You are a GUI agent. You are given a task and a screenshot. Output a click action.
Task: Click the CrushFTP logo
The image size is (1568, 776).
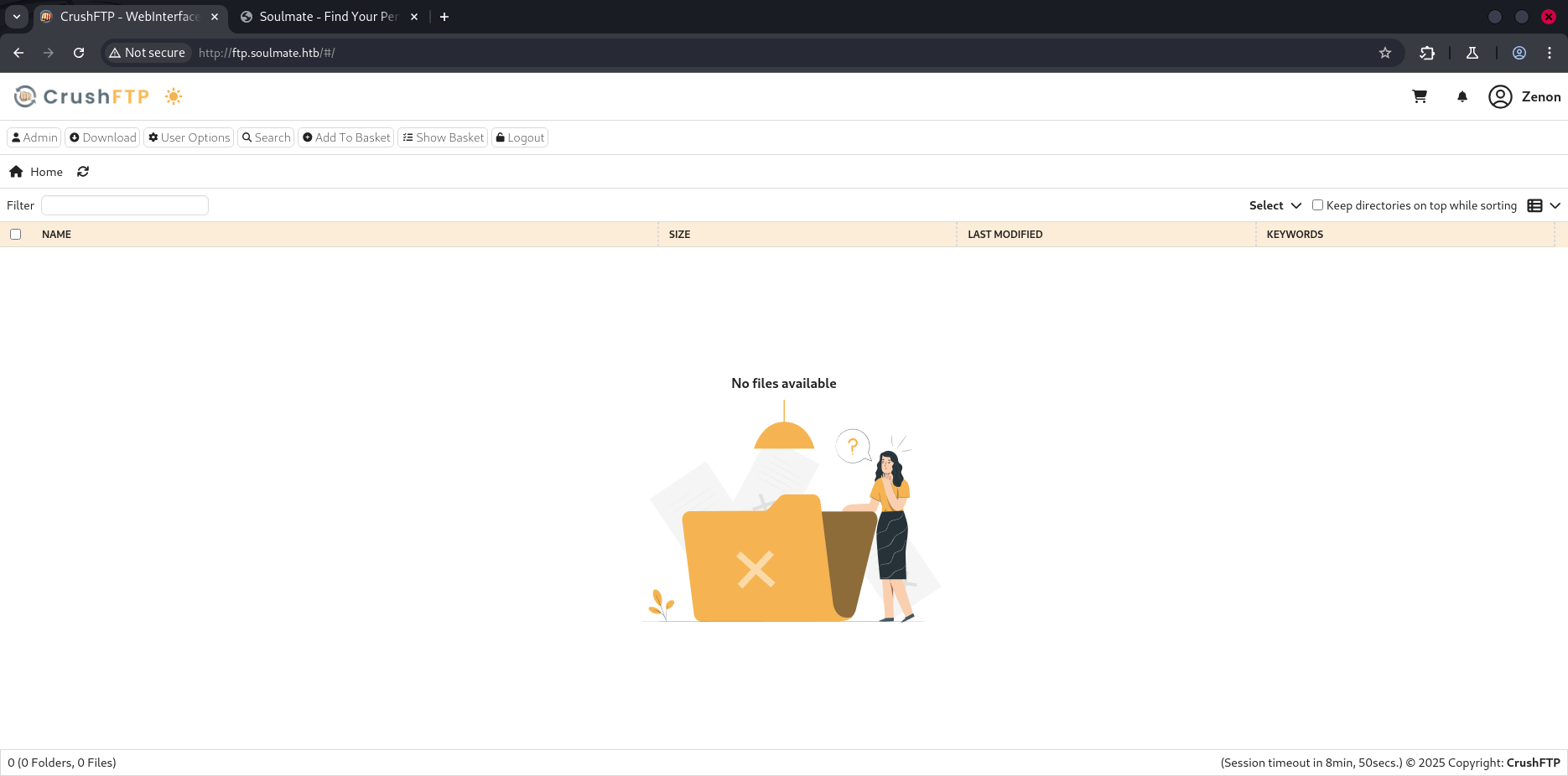80,96
